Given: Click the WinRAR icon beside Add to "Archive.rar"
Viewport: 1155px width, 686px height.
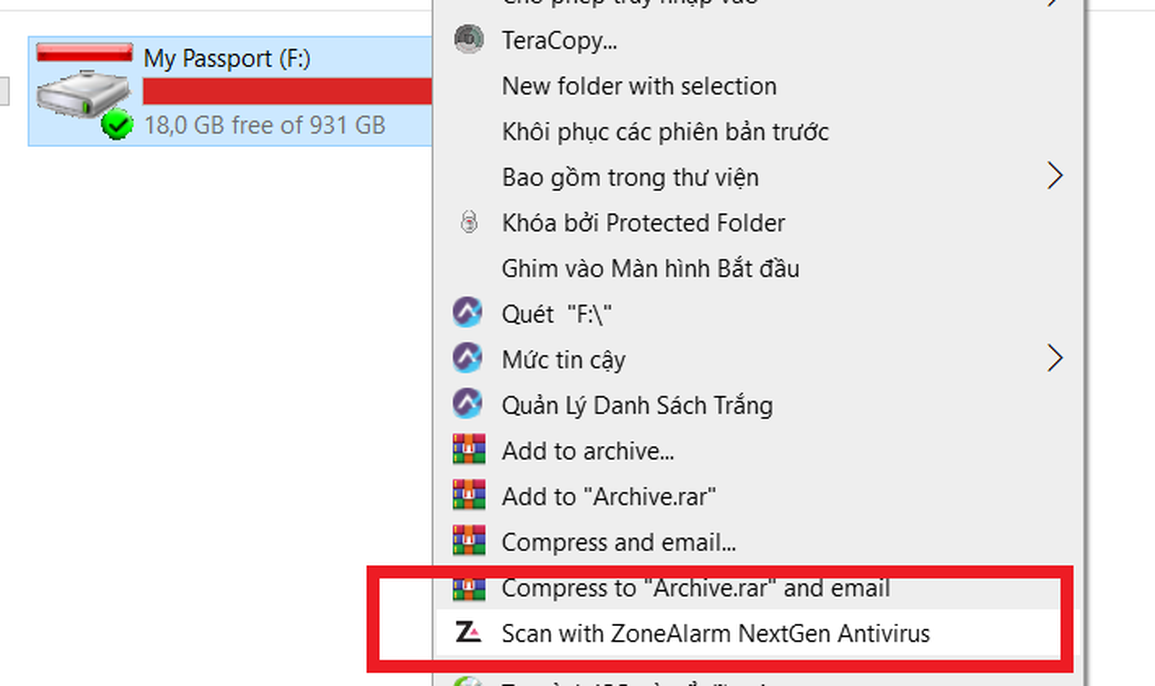Looking at the screenshot, I should click(x=469, y=495).
